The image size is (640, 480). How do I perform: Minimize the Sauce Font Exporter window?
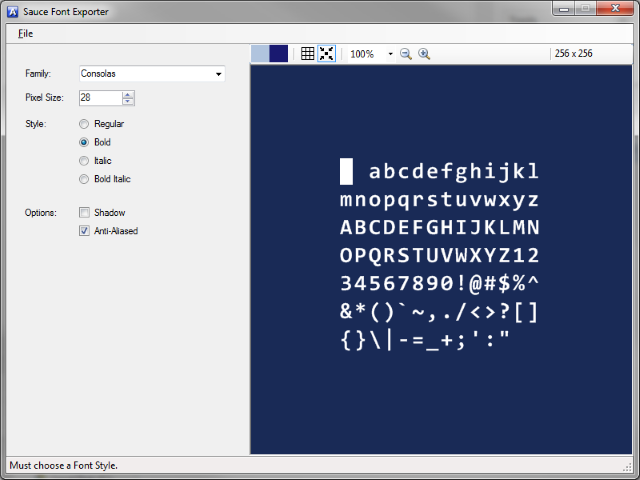click(564, 8)
